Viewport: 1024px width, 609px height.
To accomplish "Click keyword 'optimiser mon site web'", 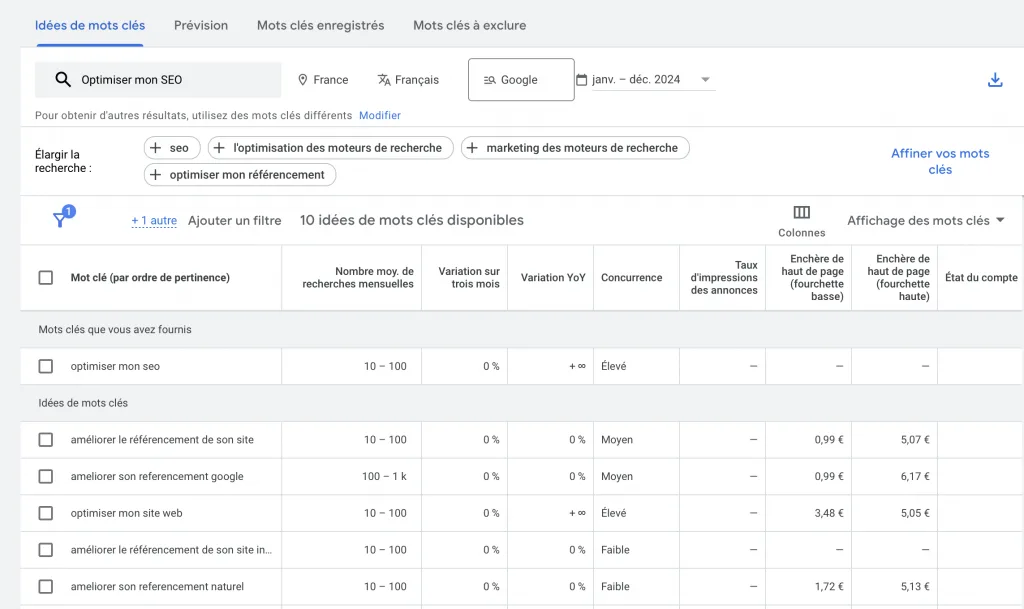I will [127, 513].
